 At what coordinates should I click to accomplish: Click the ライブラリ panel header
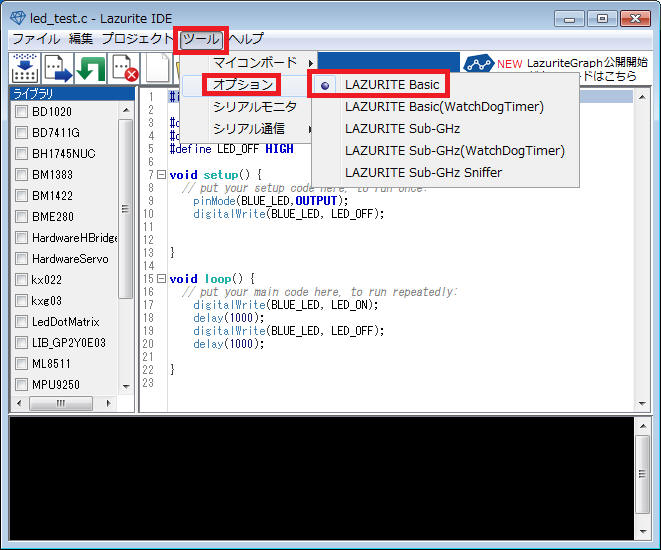click(x=72, y=94)
